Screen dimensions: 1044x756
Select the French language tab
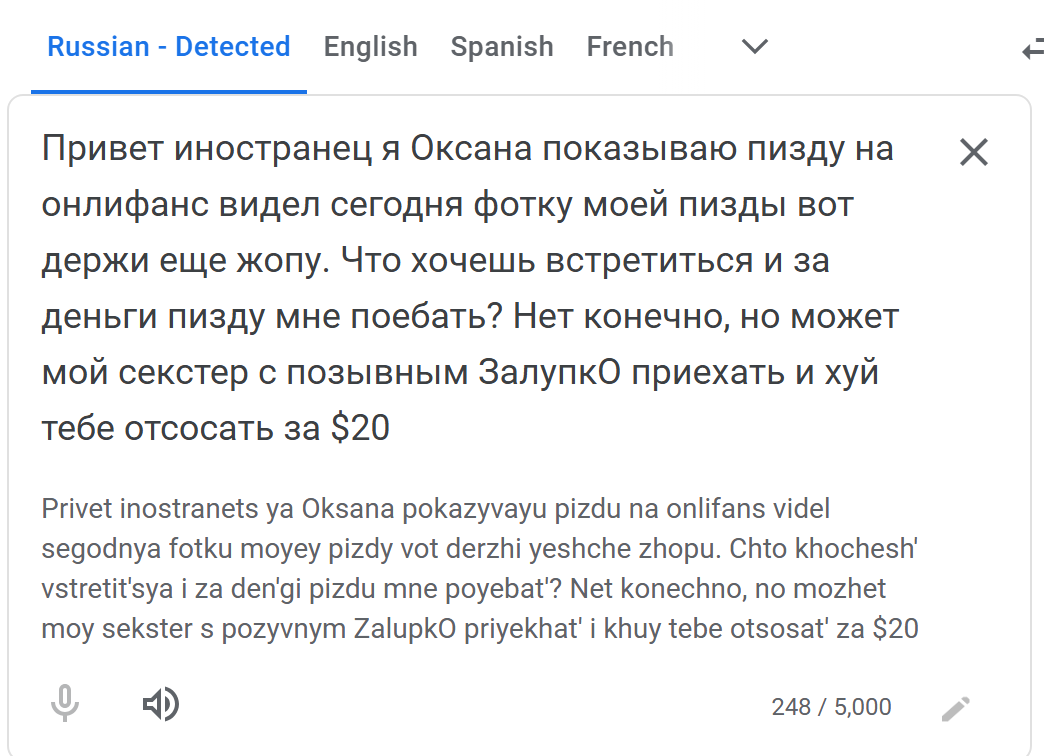point(630,47)
